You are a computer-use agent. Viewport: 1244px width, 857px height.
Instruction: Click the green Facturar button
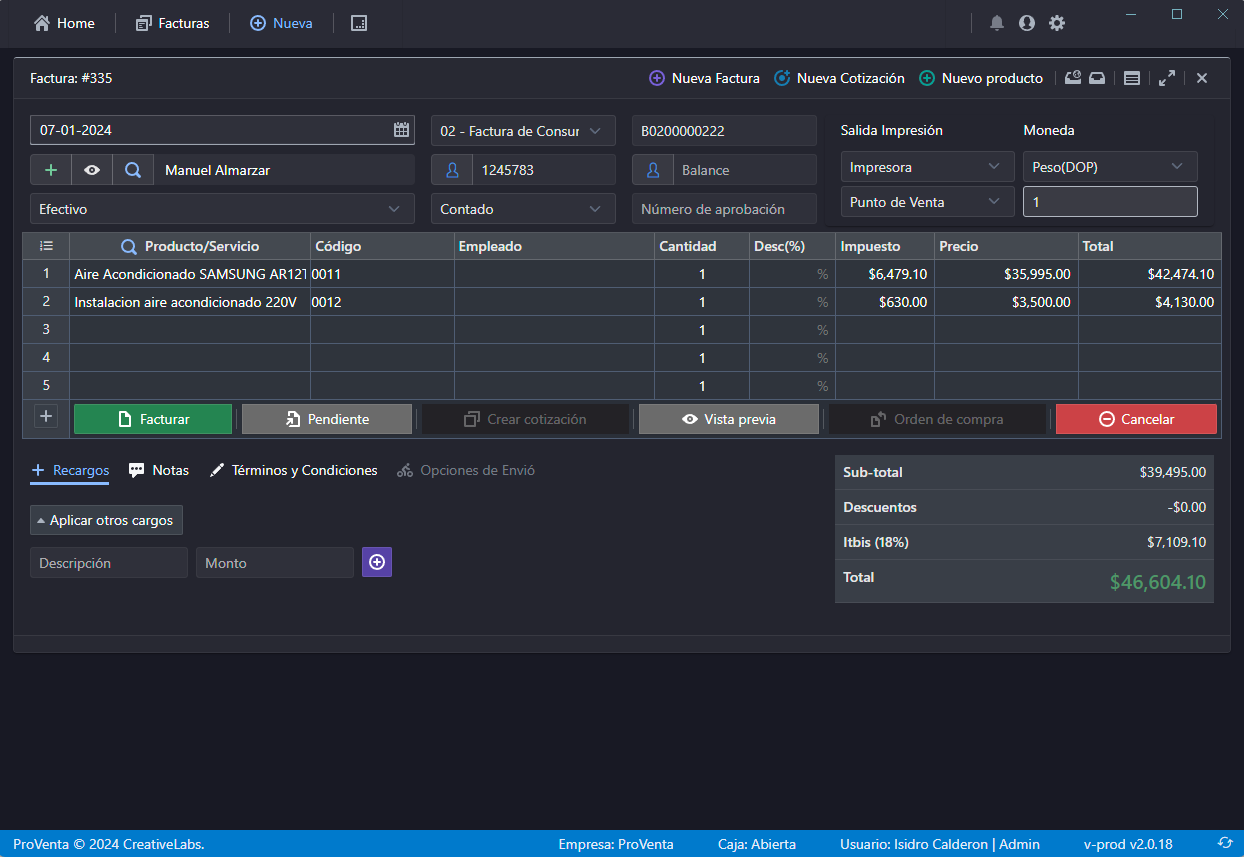tap(152, 418)
